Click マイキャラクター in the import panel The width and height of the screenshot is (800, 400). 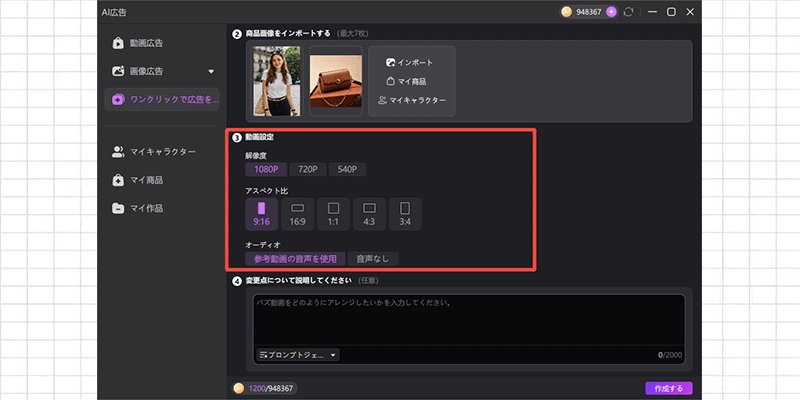click(x=412, y=100)
